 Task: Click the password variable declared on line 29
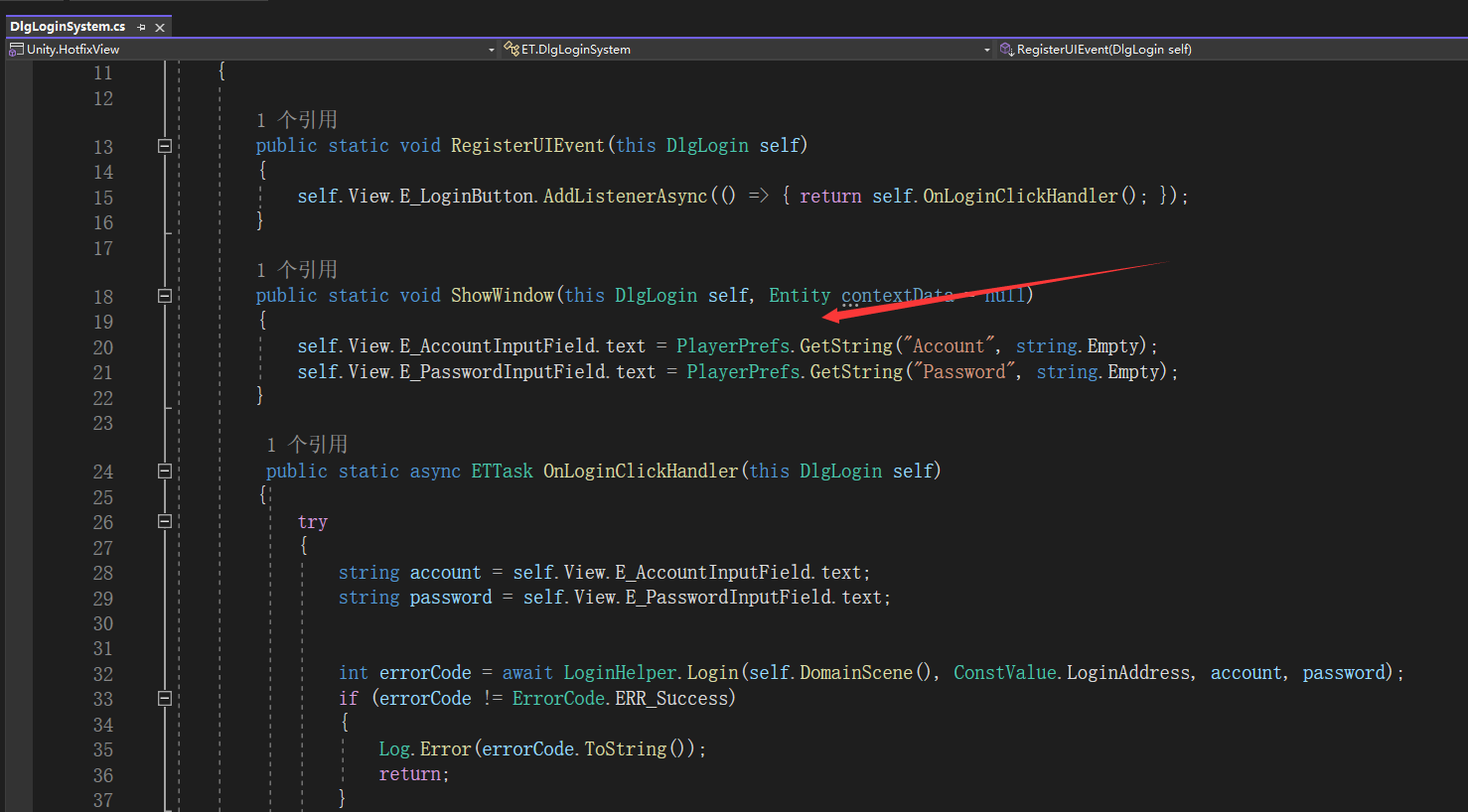click(451, 598)
